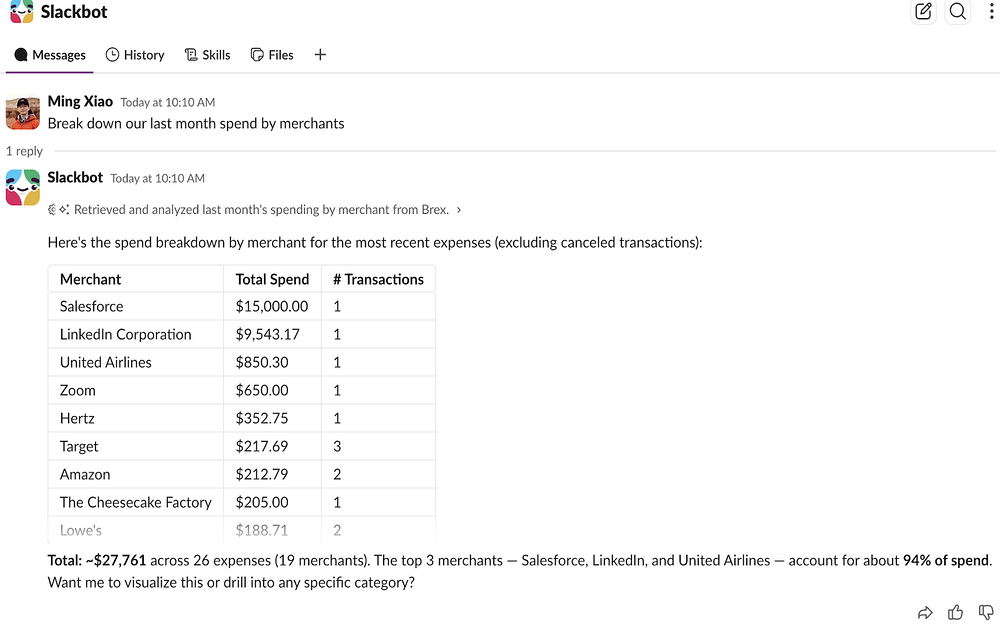
Task: Click the Slackbot logo in header
Action: [x=22, y=11]
